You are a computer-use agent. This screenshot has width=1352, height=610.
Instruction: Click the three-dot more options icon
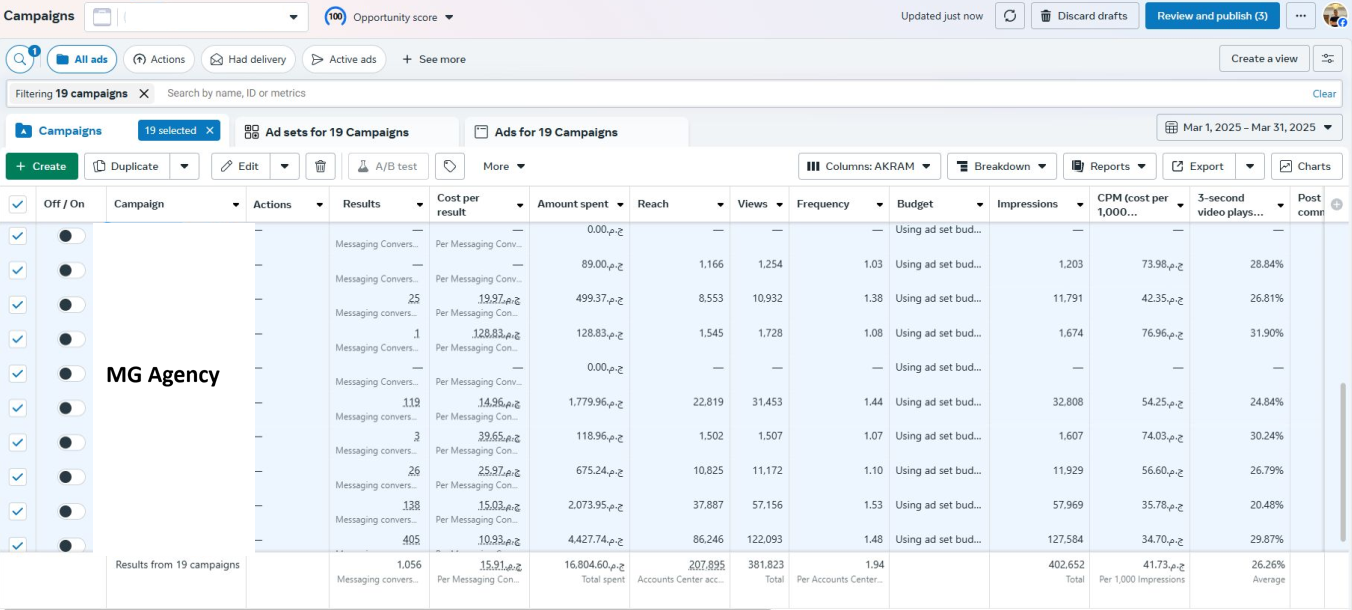coord(1300,16)
